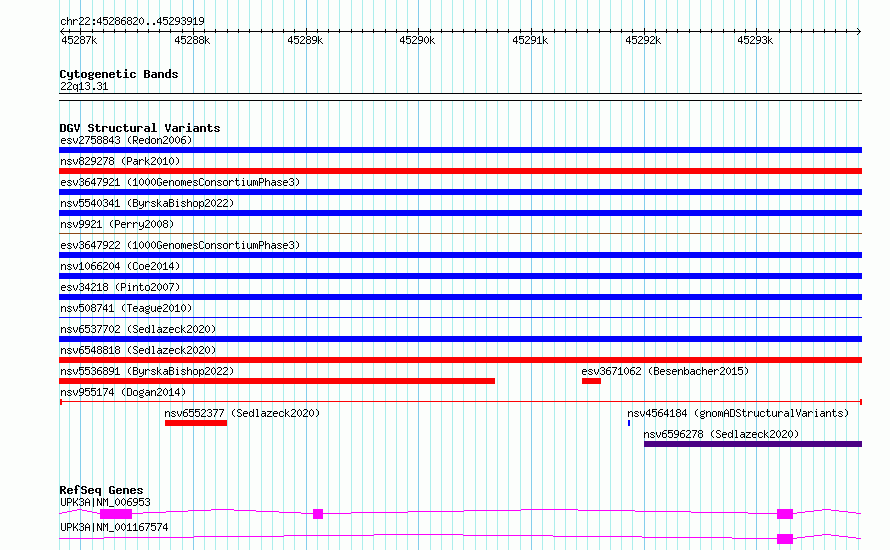Click the blue bar under esv3647921
The width and height of the screenshot is (890, 550).
(460, 192)
